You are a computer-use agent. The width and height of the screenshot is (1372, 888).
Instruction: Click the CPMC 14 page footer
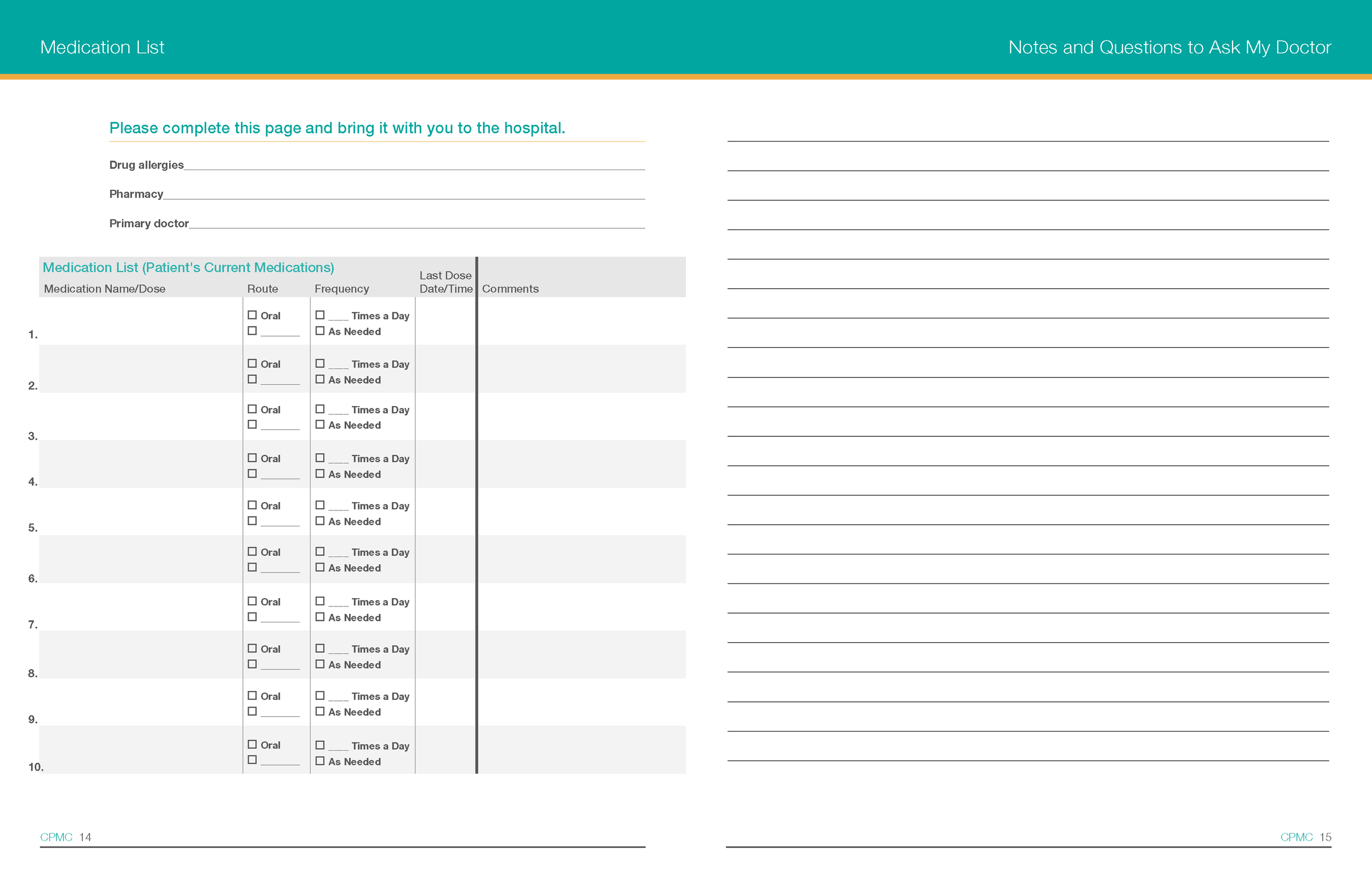pyautogui.click(x=66, y=838)
